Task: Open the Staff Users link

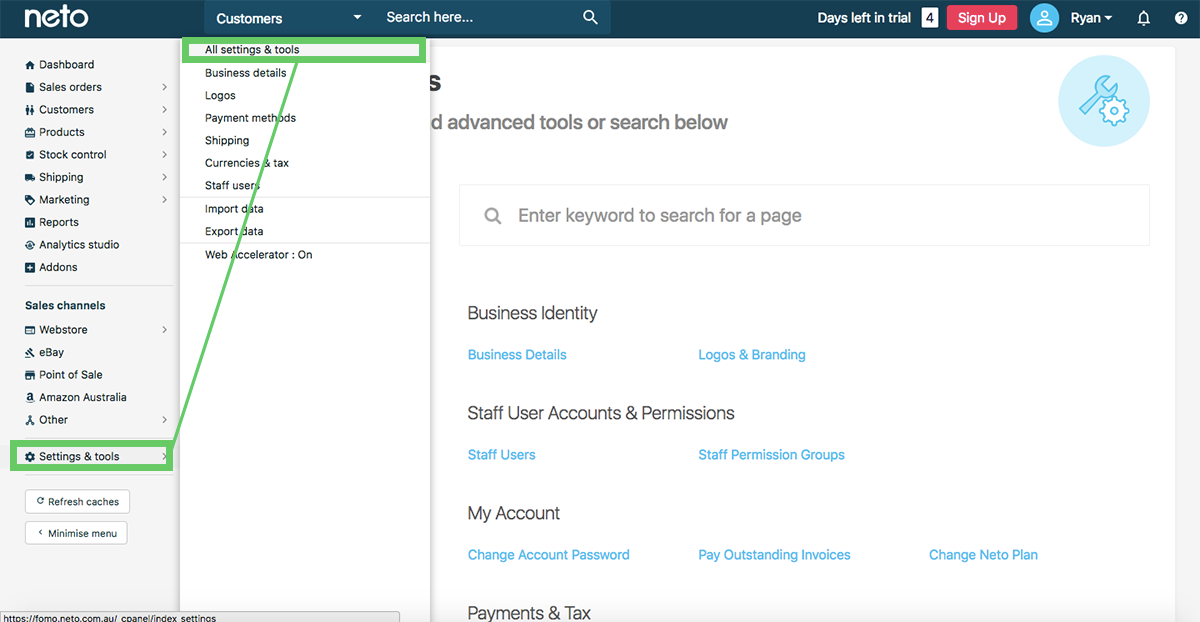Action: (502, 455)
